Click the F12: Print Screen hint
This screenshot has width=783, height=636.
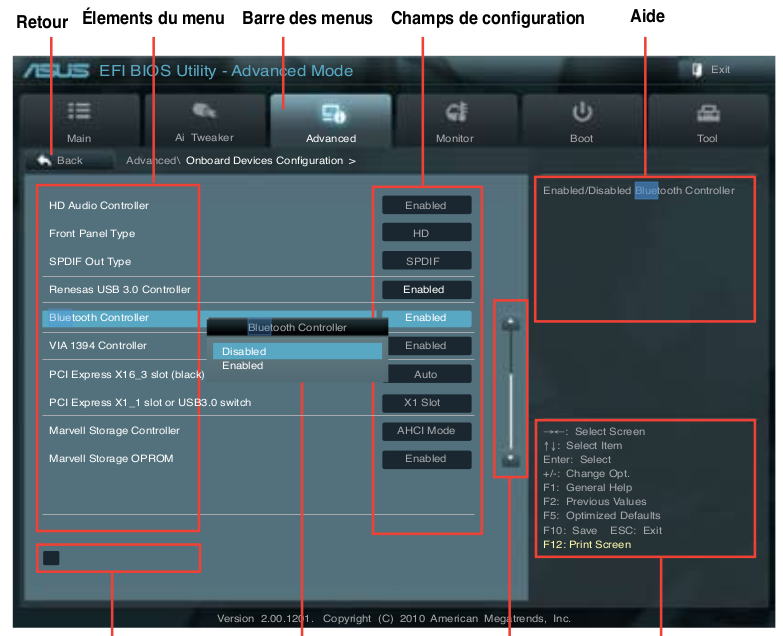tap(587, 544)
